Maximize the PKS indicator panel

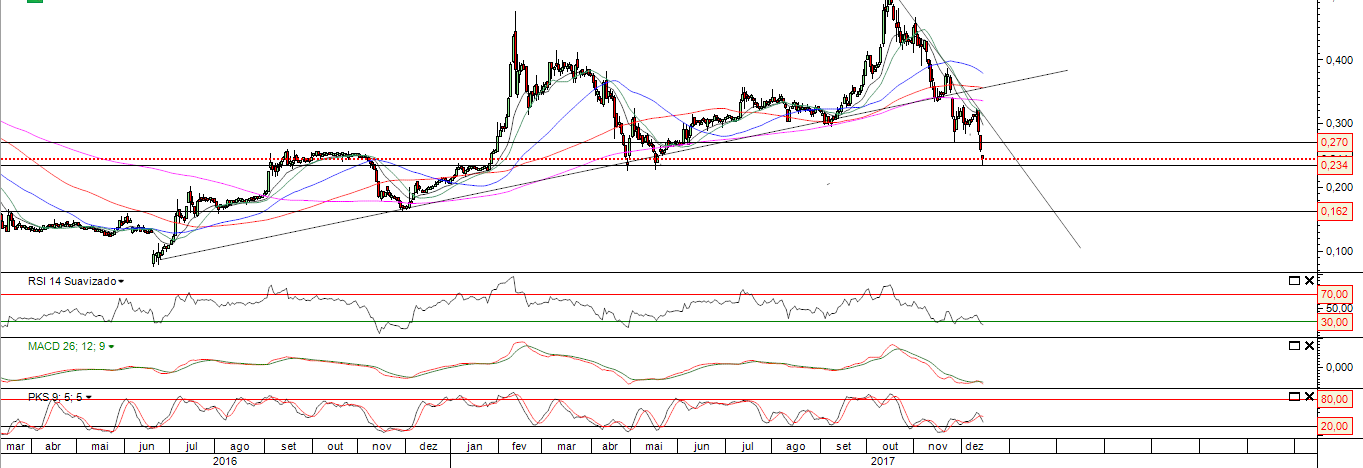click(1294, 397)
